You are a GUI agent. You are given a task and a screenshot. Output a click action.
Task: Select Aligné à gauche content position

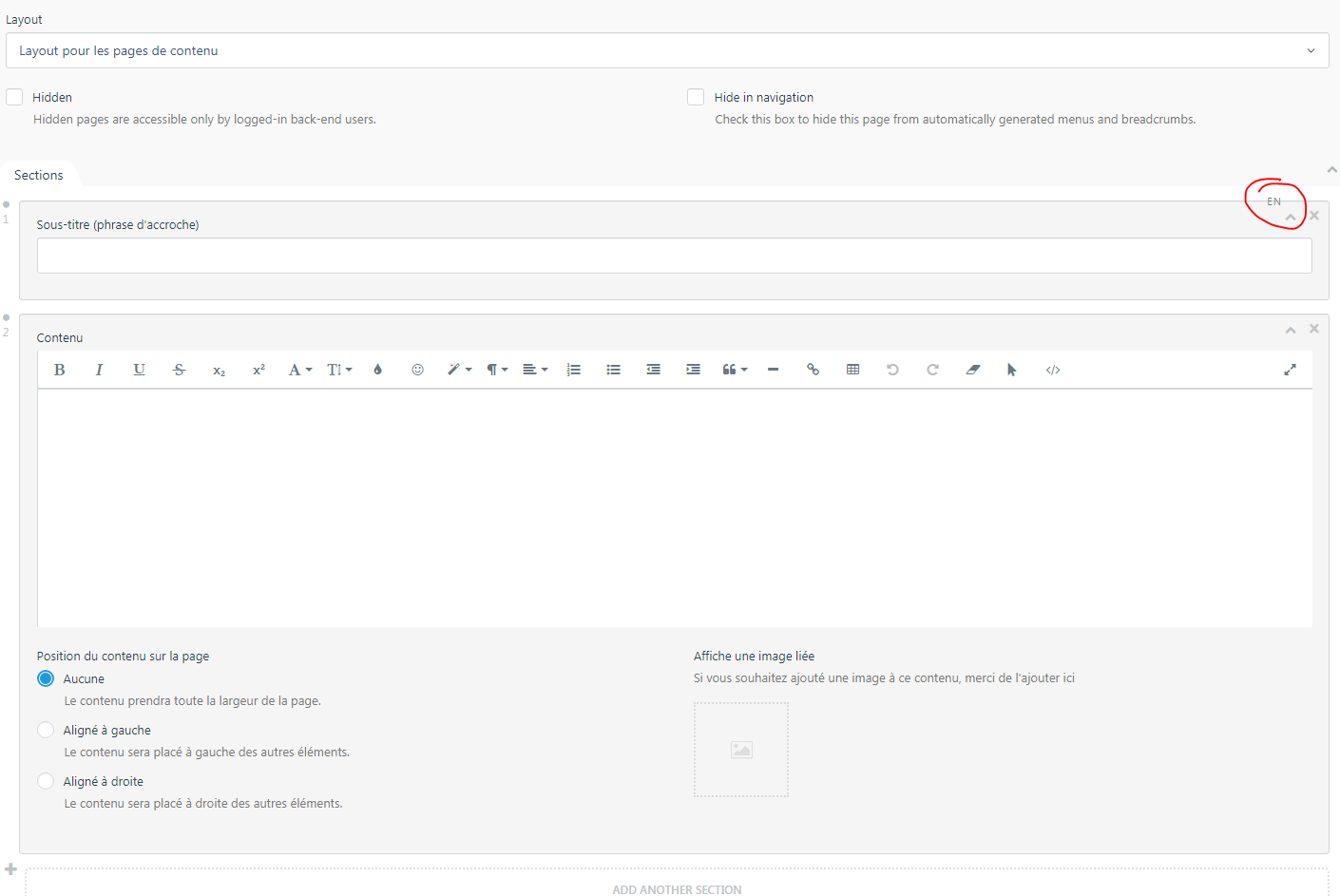click(x=45, y=729)
